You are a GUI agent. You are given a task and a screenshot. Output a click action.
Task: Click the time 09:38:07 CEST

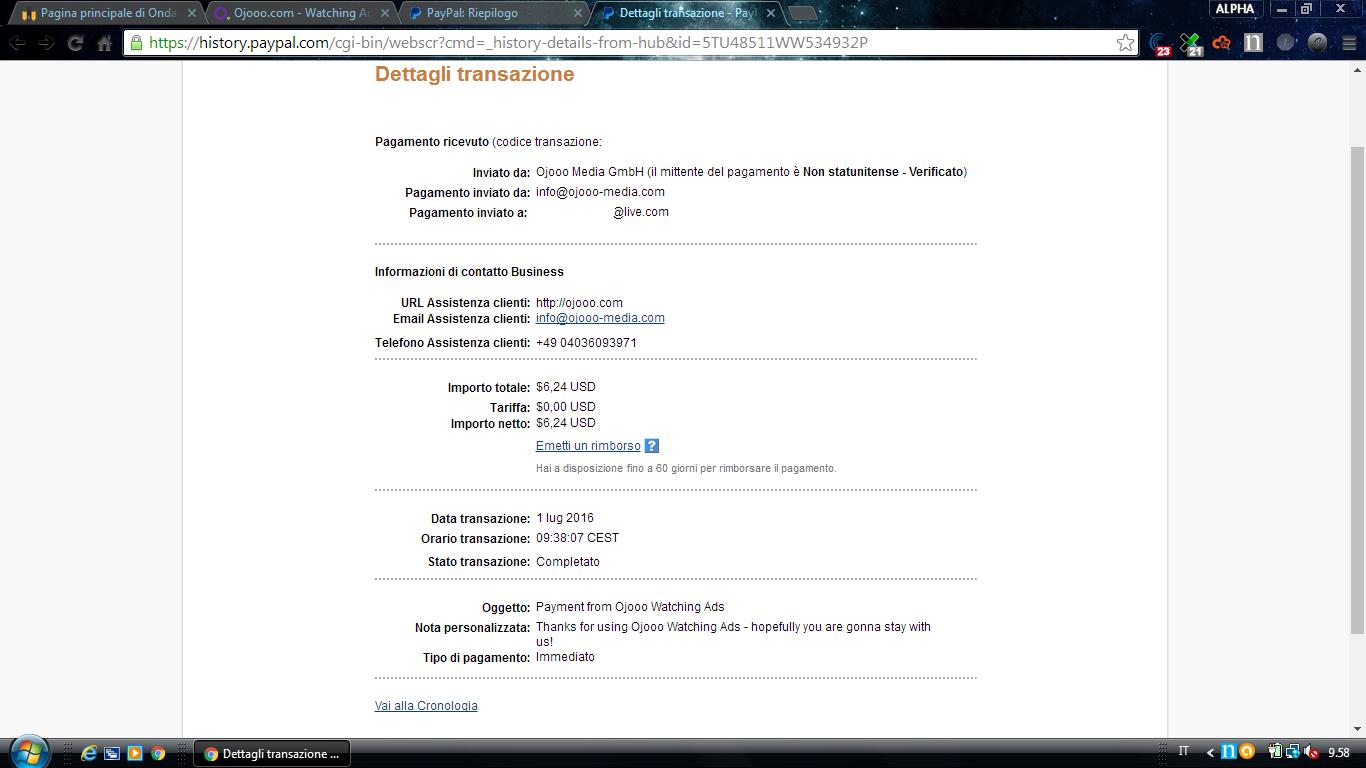pyautogui.click(x=577, y=538)
